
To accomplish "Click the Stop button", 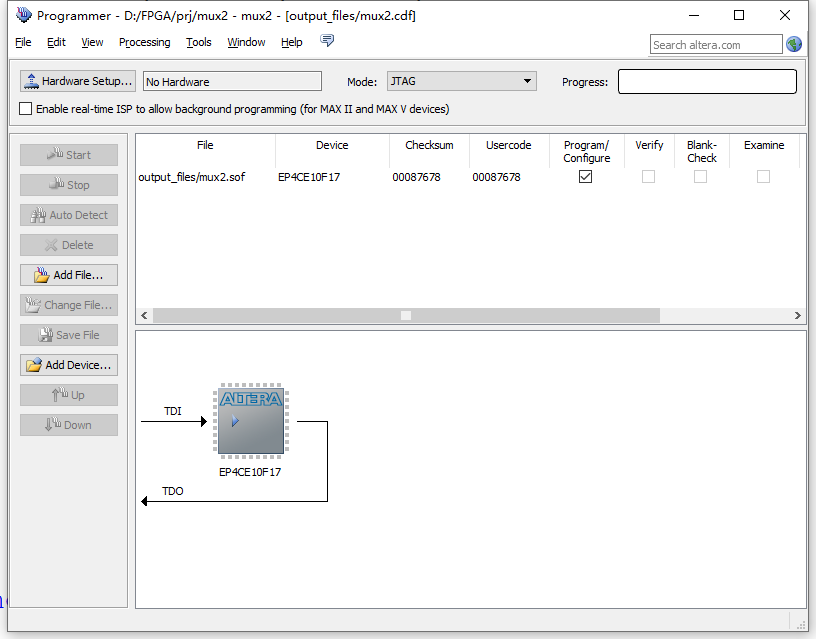I will point(69,185).
